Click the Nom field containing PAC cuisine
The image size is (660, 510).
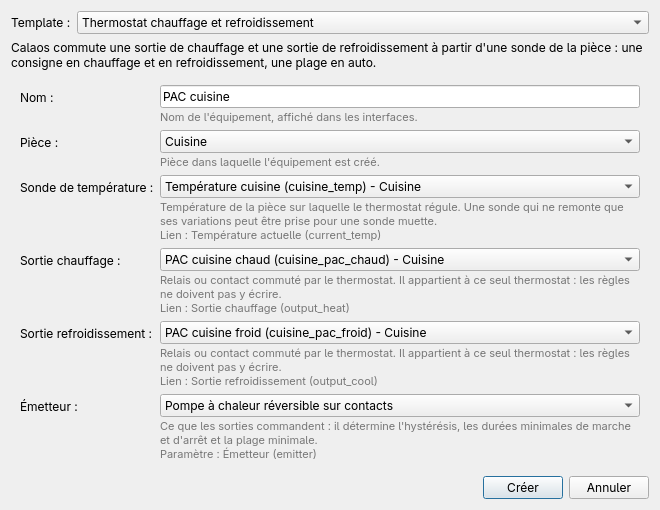point(399,97)
